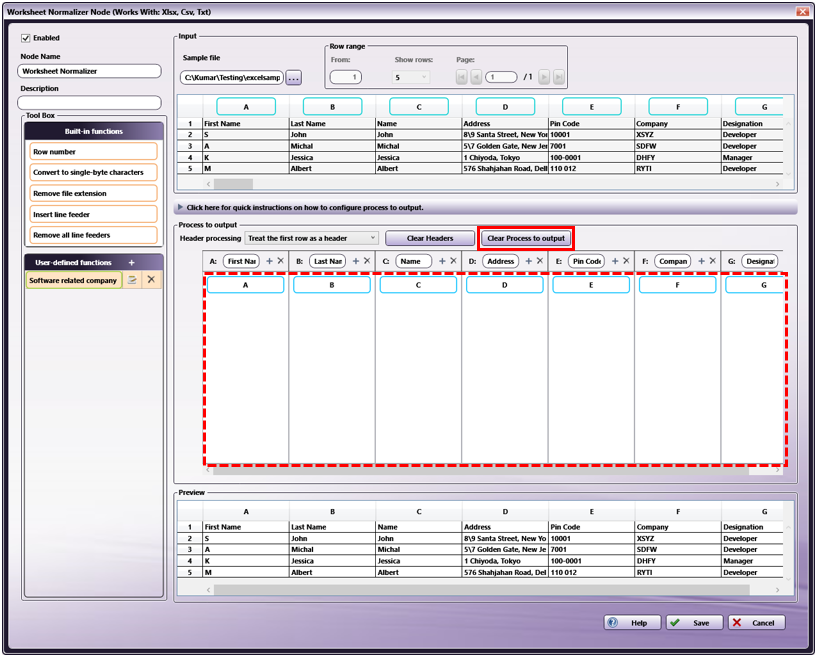Click the Node Name input field

point(89,71)
